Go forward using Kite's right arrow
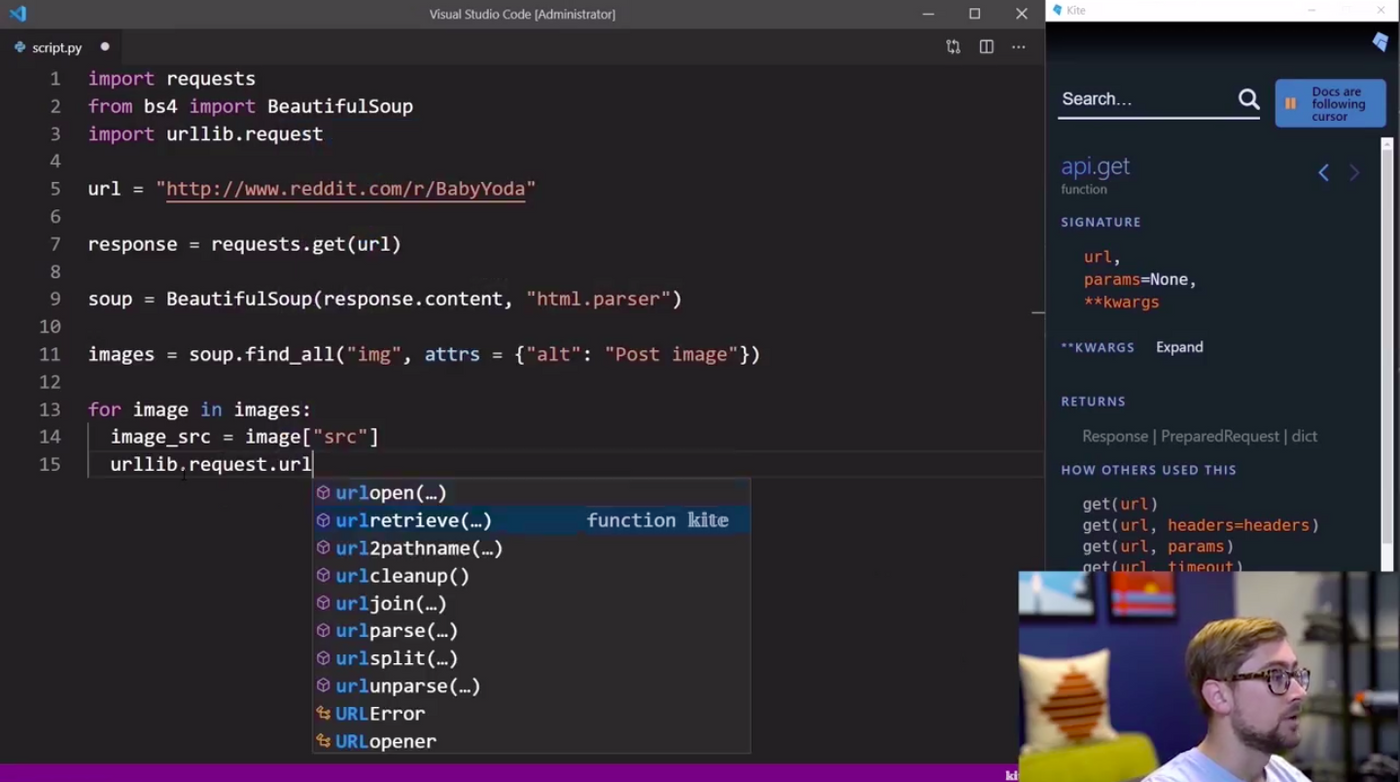Screen dimensions: 1400x782 [x=1354, y=173]
